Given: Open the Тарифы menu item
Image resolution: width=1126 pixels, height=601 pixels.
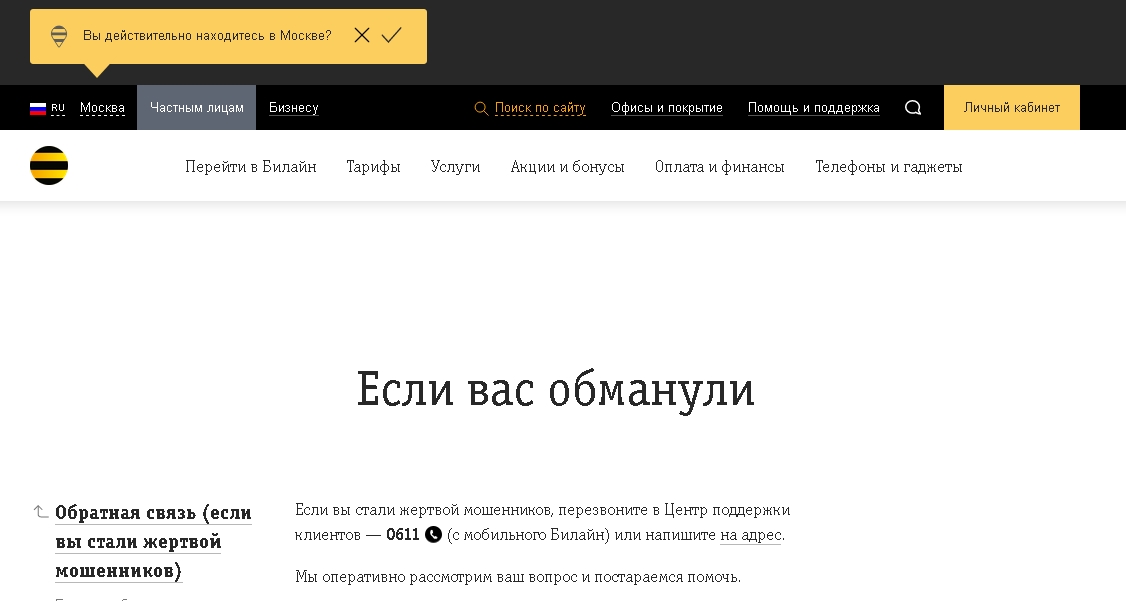Looking at the screenshot, I should (373, 167).
